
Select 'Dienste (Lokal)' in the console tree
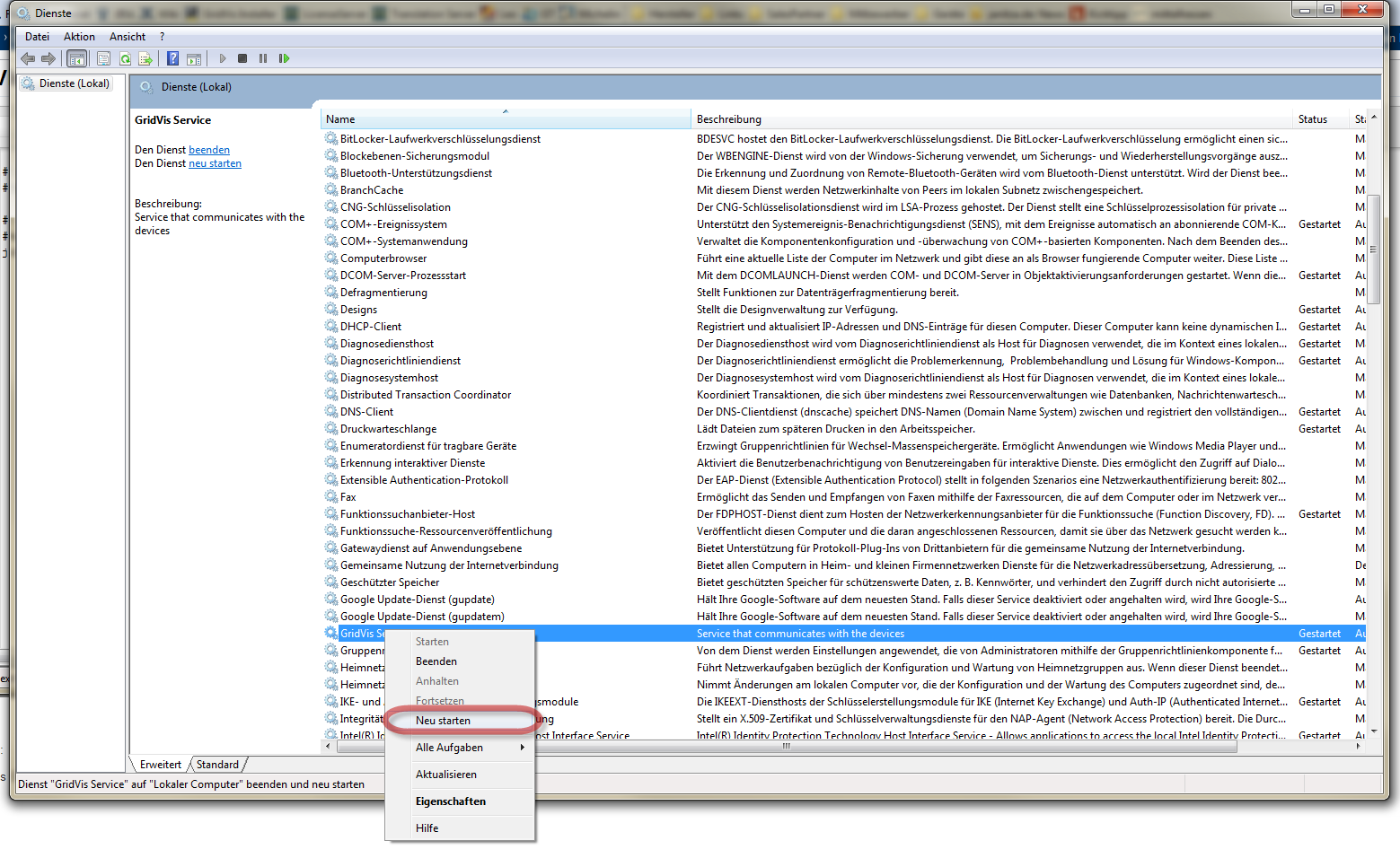(74, 83)
